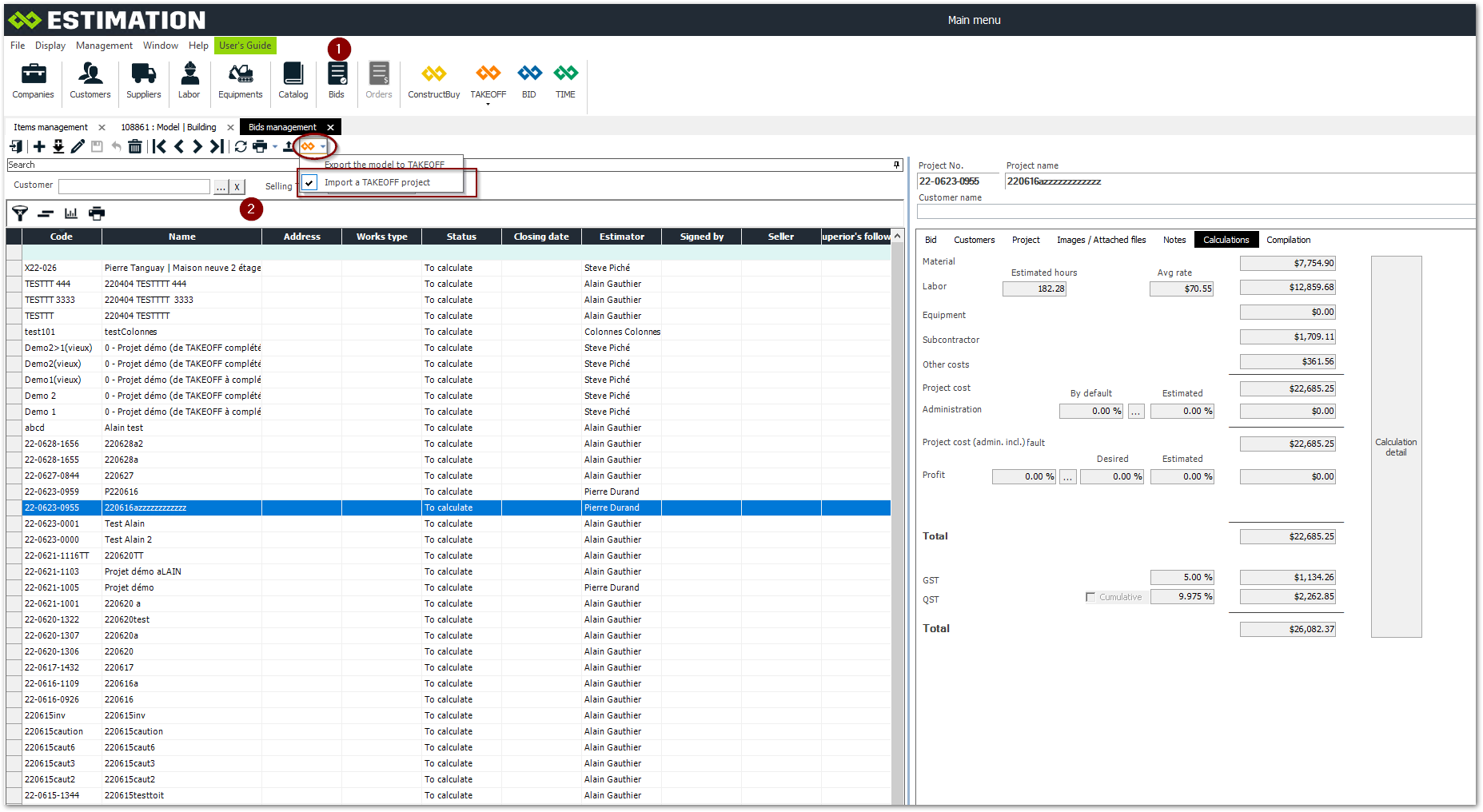Click the pencil edit icon
Screen dimensions: 1483x812
pos(78,146)
